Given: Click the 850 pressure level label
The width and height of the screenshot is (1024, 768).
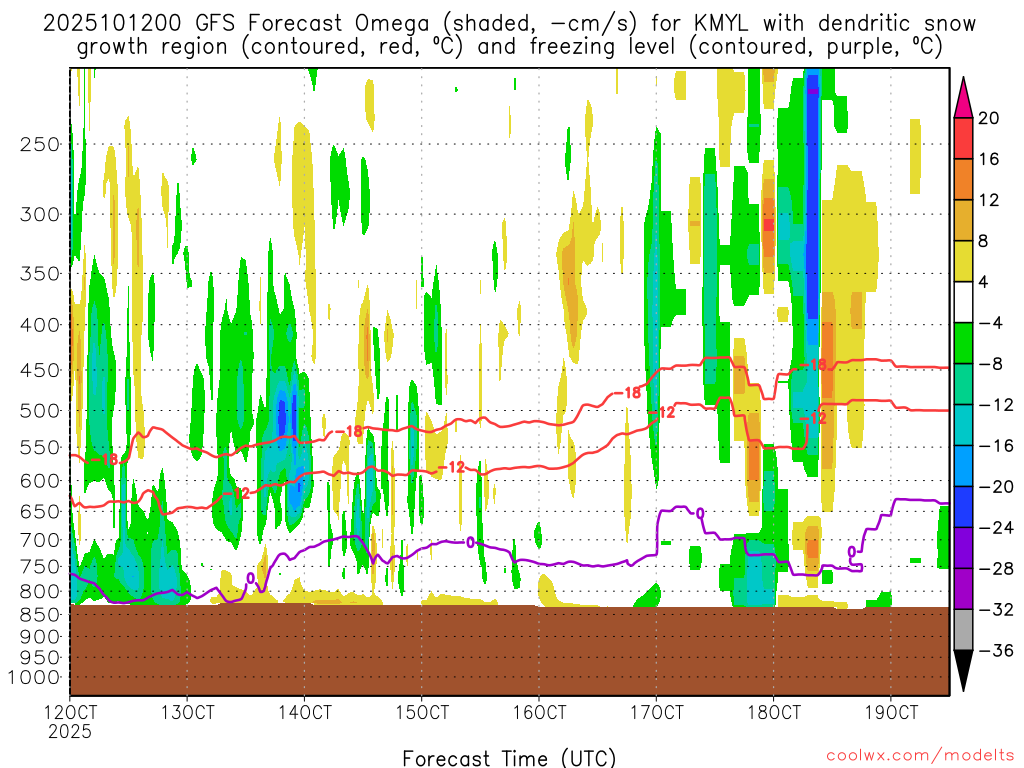Looking at the screenshot, I should [40, 615].
